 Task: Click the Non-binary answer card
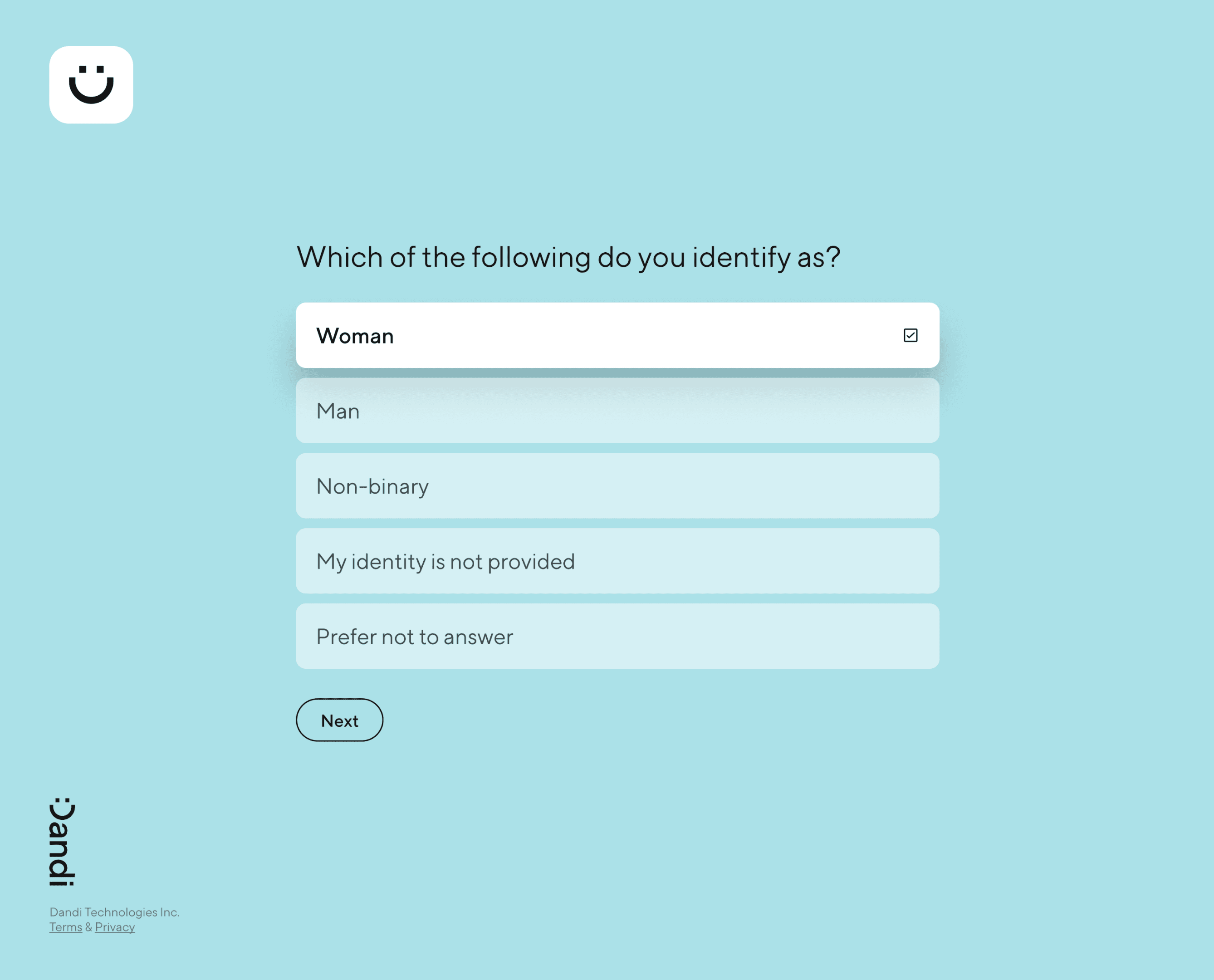(617, 486)
